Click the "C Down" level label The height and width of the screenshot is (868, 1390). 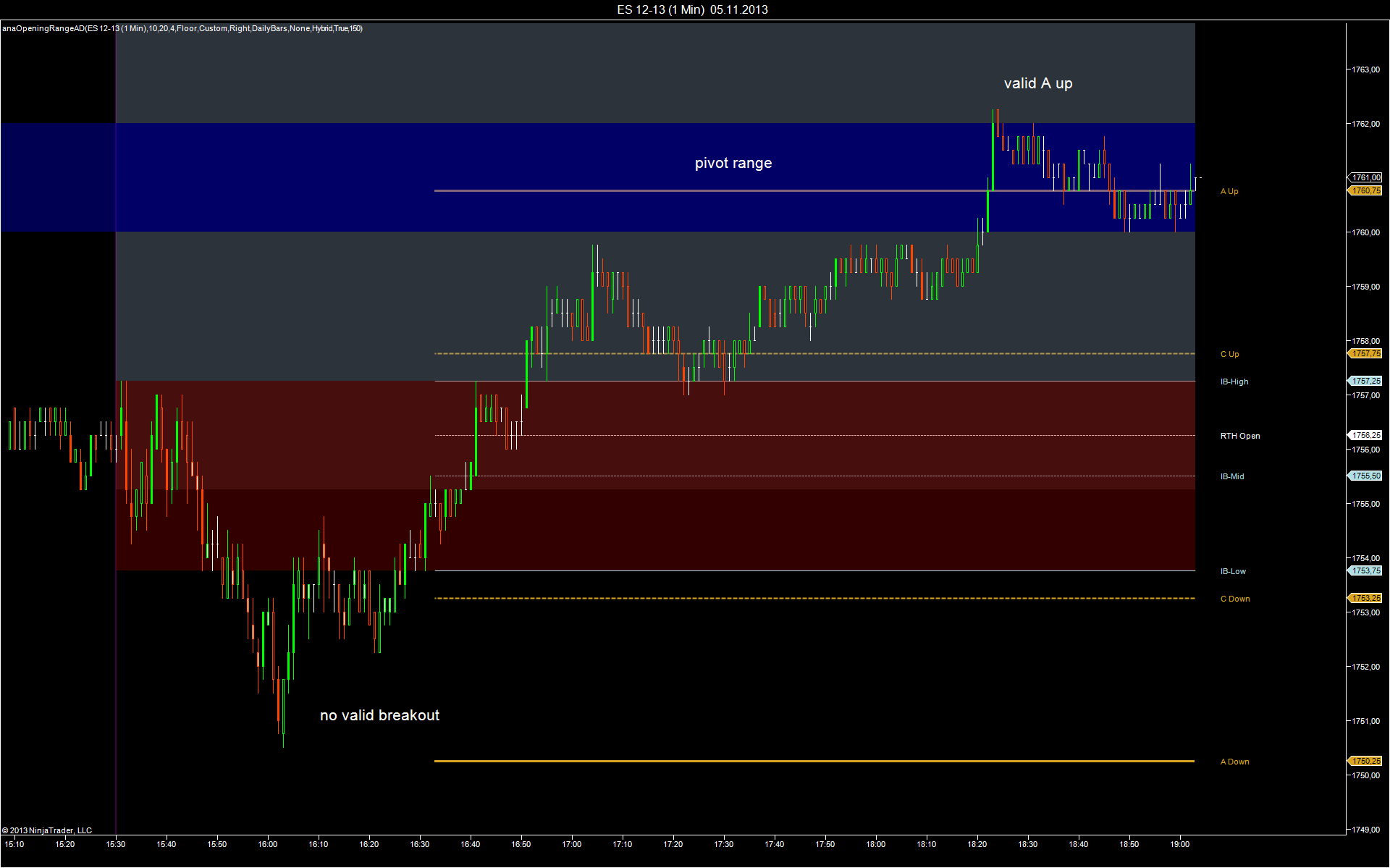(x=1235, y=599)
